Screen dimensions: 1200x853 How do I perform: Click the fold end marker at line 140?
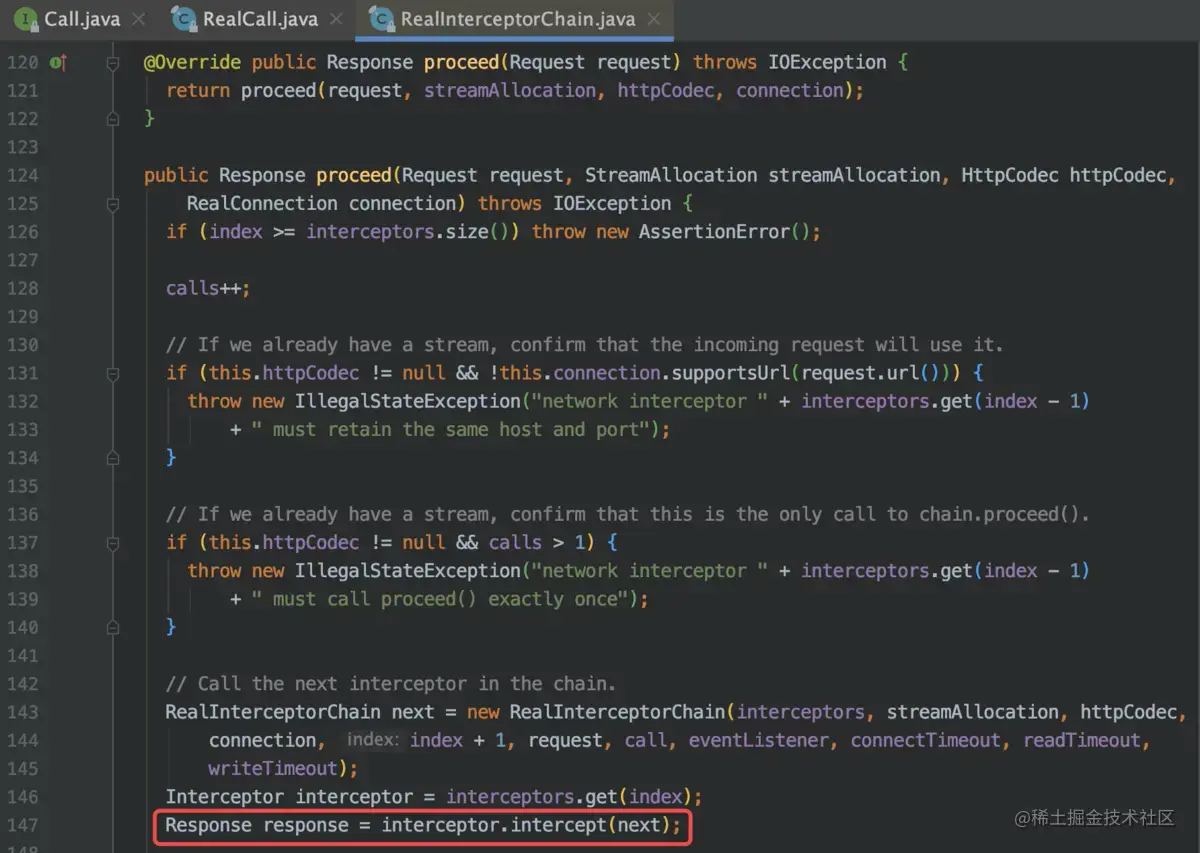[x=113, y=628]
